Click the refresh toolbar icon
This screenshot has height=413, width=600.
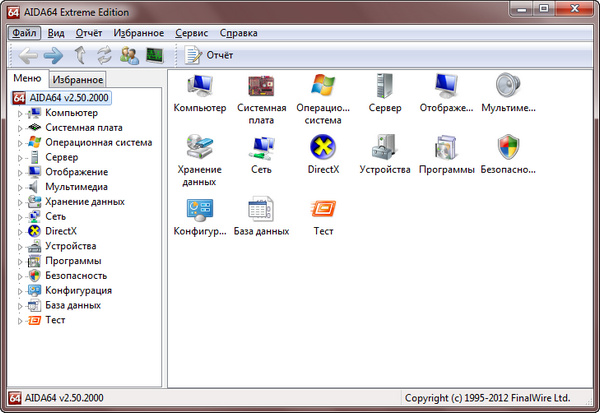(104, 55)
